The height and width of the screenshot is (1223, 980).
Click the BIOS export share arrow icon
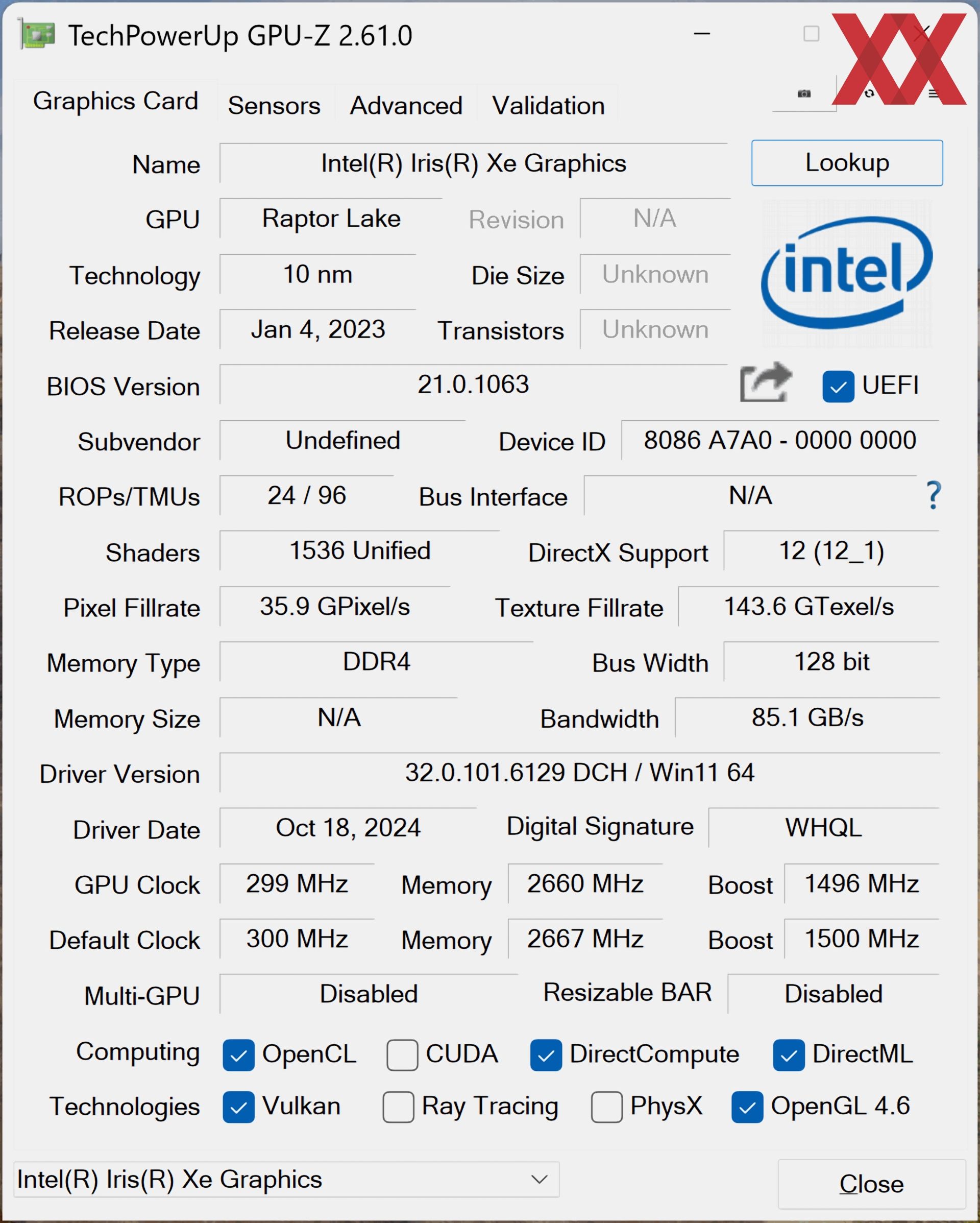tap(766, 382)
